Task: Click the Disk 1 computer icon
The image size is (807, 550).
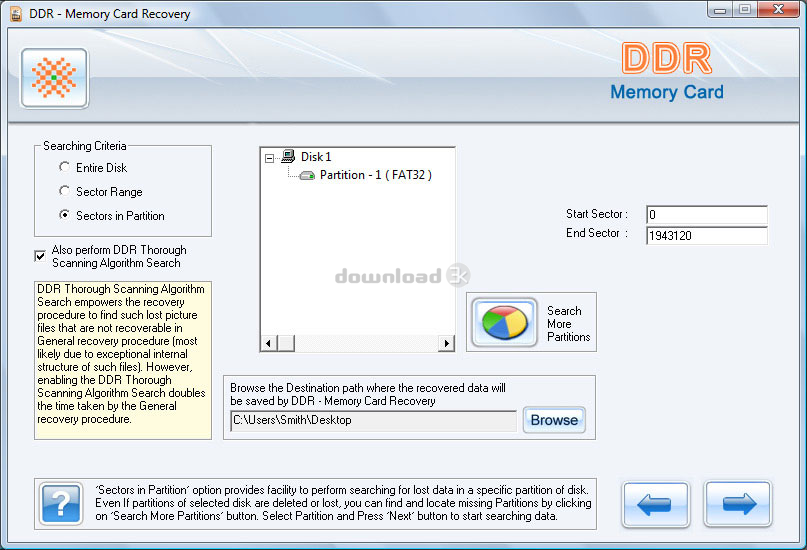Action: pyautogui.click(x=288, y=156)
